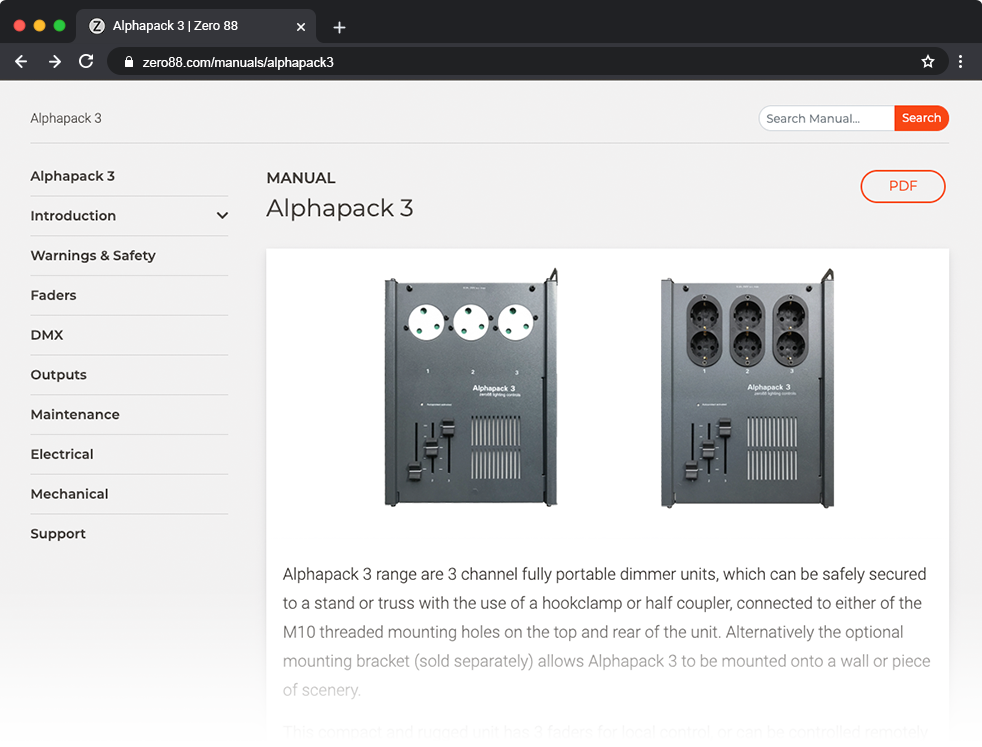The image size is (982, 747).
Task: Click the browser forward arrow
Action: point(54,62)
